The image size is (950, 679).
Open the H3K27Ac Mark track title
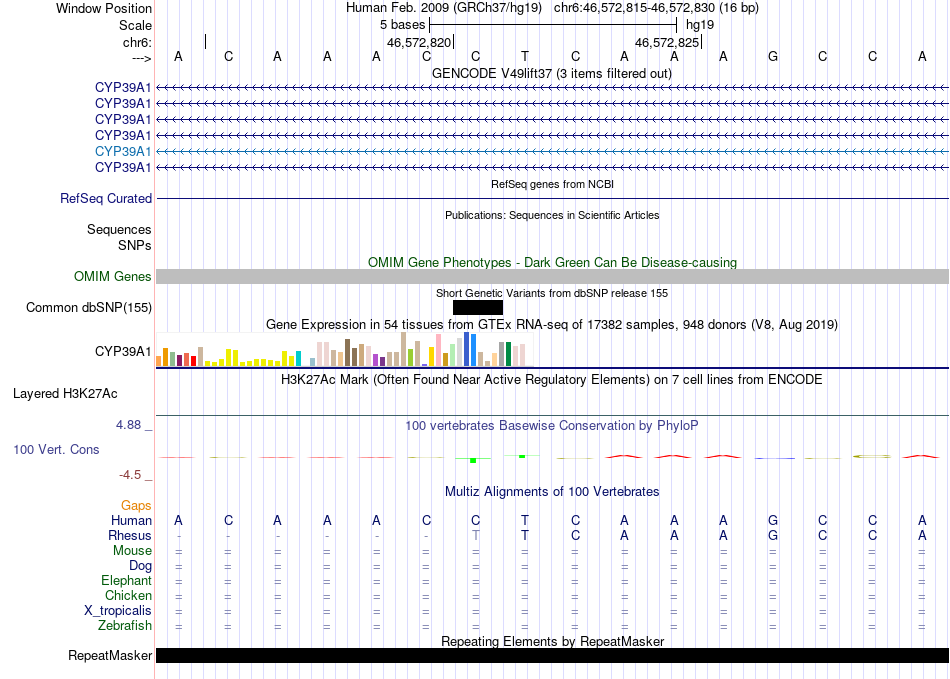click(x=551, y=380)
